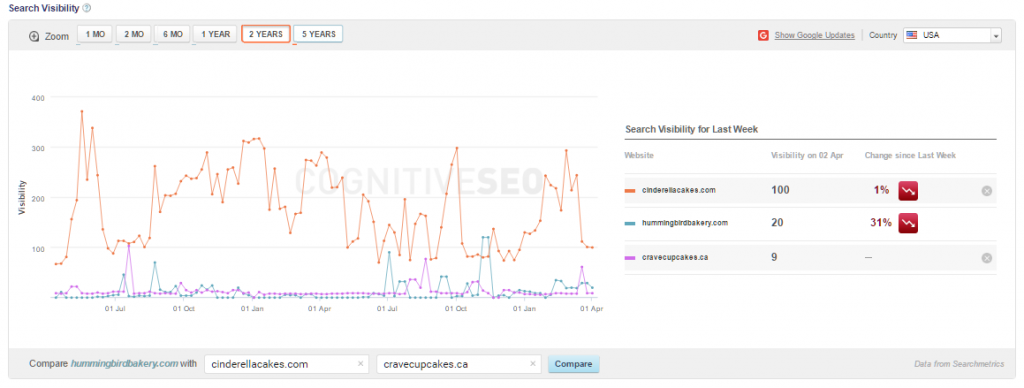Click the Change since Last Week header
This screenshot has width=1024, height=388.
[x=910, y=155]
